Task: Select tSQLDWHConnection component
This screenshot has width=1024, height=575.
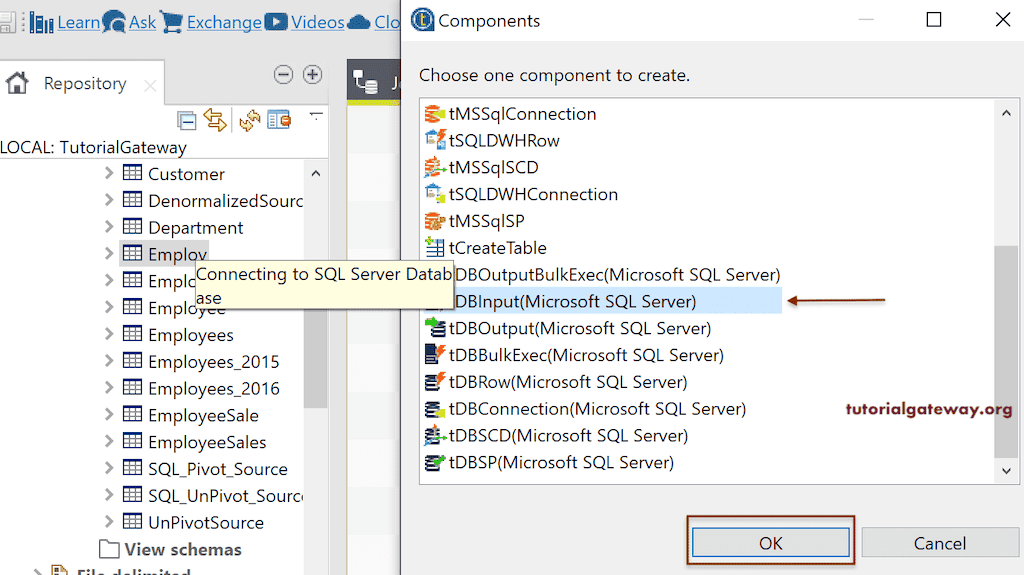Action: coord(533,194)
